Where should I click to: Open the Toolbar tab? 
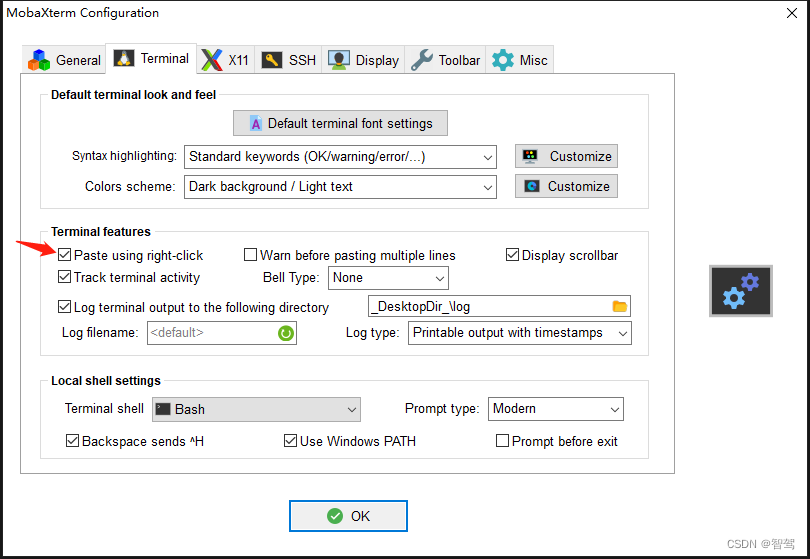pyautogui.click(x=445, y=60)
